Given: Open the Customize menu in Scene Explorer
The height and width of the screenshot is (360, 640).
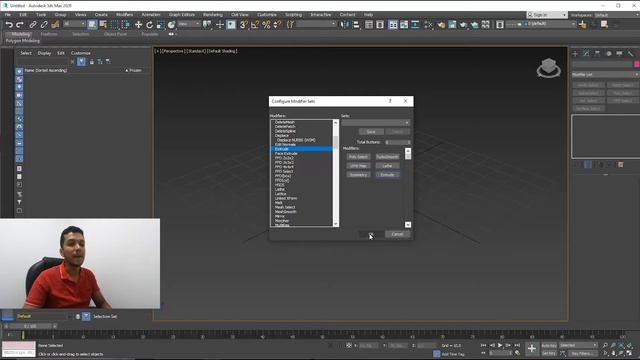Looking at the screenshot, I should tap(81, 53).
